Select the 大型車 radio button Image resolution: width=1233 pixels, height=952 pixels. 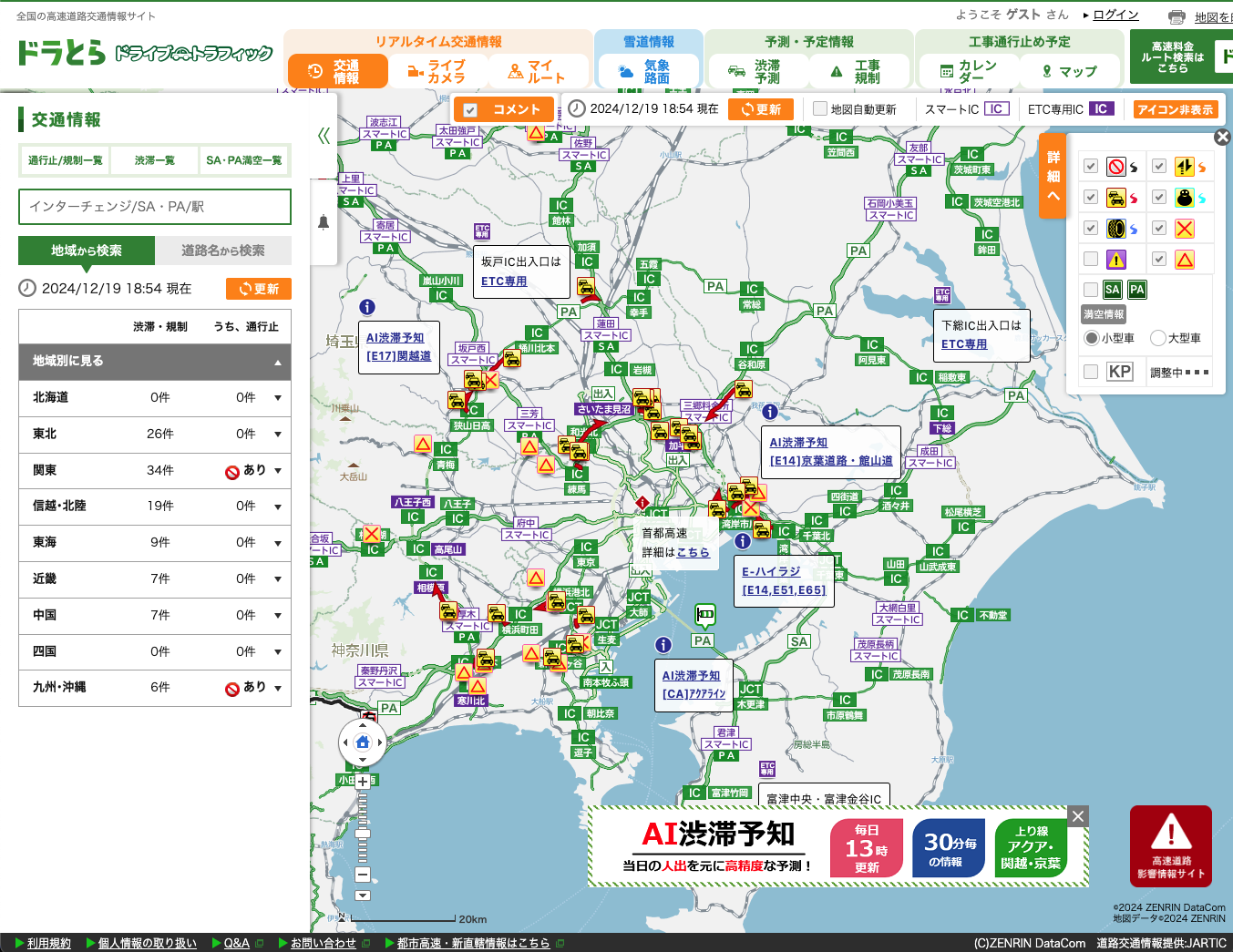[1158, 338]
